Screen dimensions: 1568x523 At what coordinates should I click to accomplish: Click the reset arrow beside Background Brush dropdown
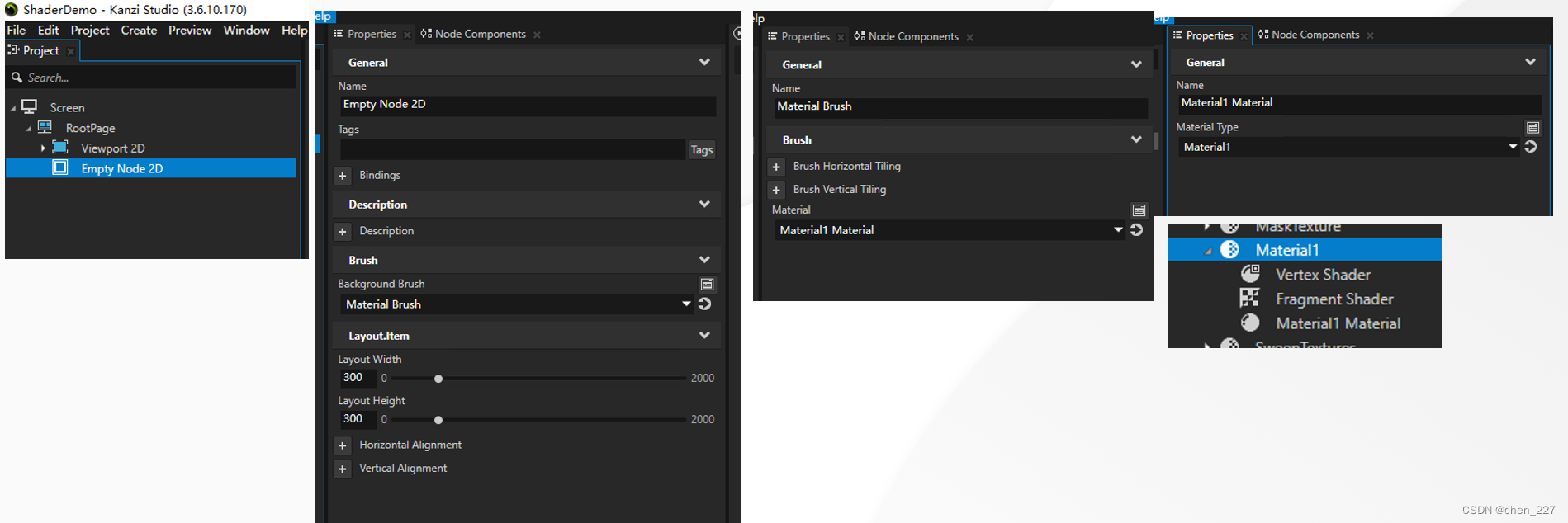(705, 304)
